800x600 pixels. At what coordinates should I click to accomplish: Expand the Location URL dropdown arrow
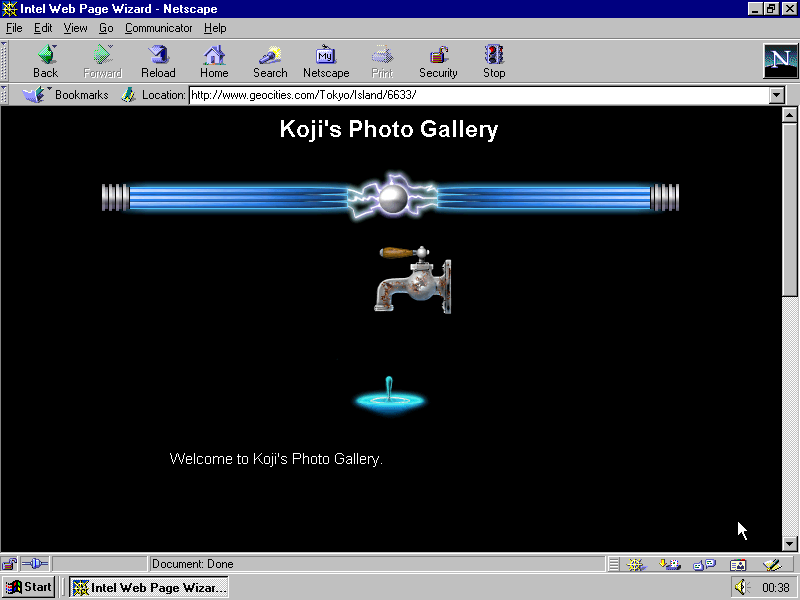click(777, 95)
